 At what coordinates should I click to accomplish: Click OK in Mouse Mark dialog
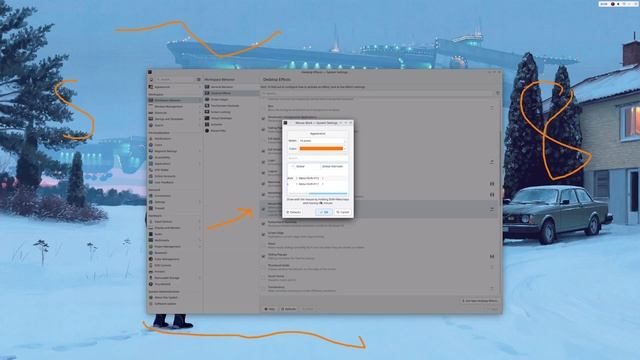coord(324,212)
